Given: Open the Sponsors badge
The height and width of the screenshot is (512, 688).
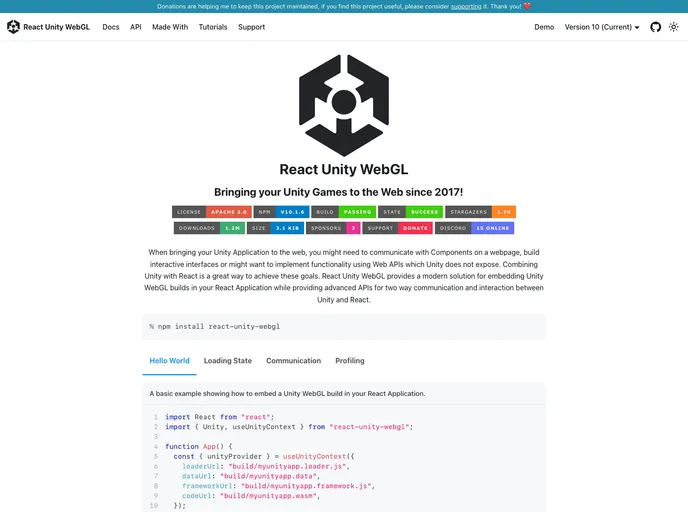Looking at the screenshot, I should pyautogui.click(x=333, y=228).
